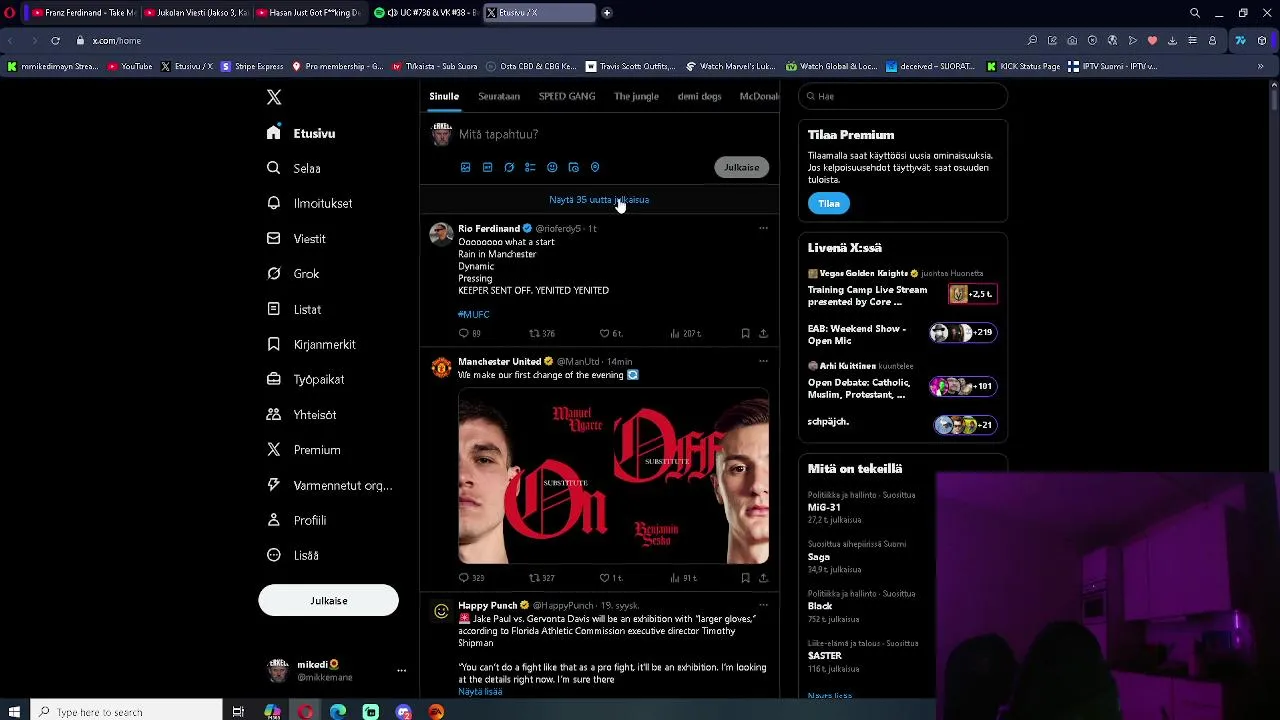Switch to SPEED GANG tab
This screenshot has height=720, width=1280.
coord(567,96)
